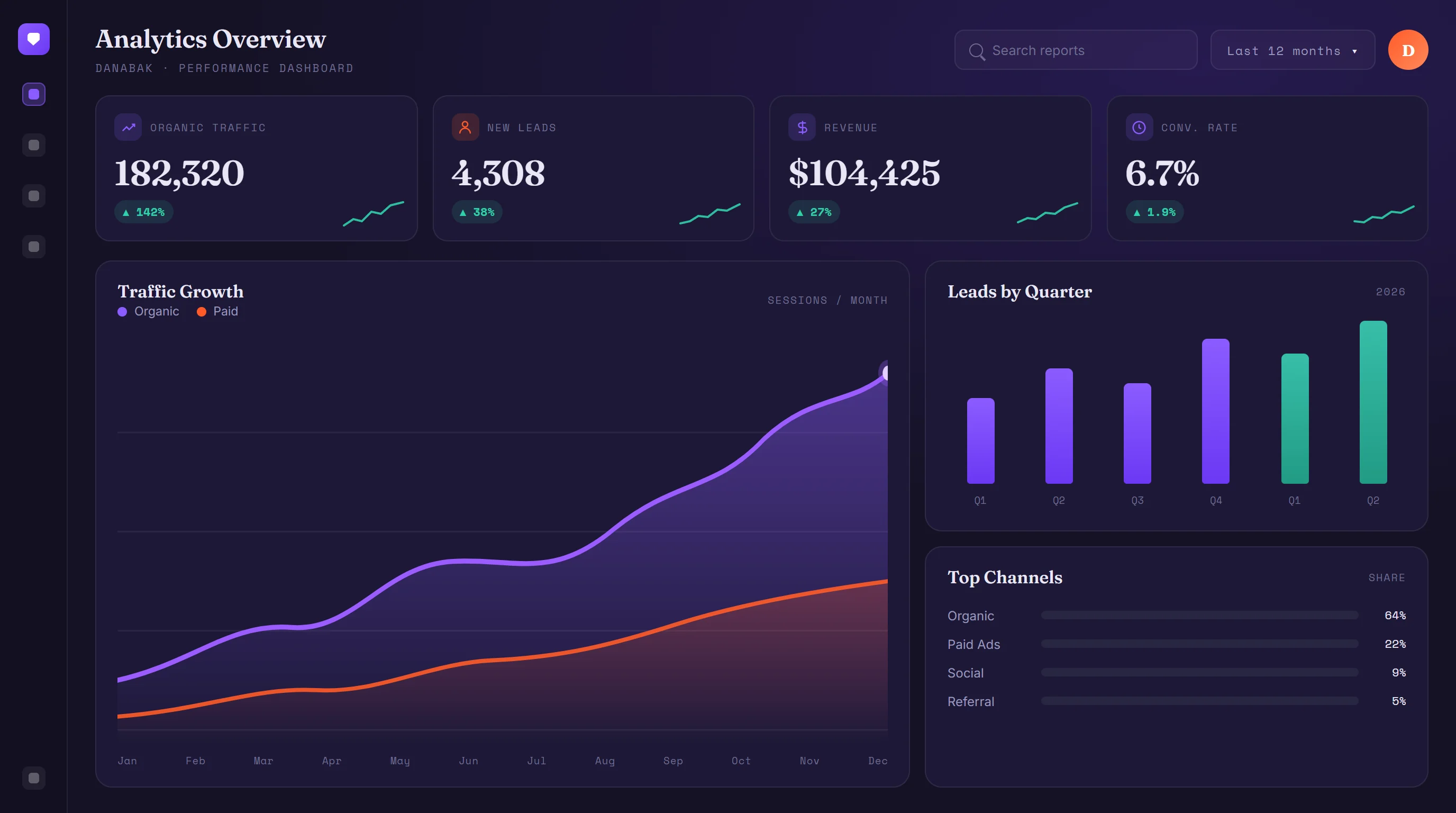The width and height of the screenshot is (1456, 813).
Task: Click the SESSIONS / MONTH label
Action: (x=827, y=300)
